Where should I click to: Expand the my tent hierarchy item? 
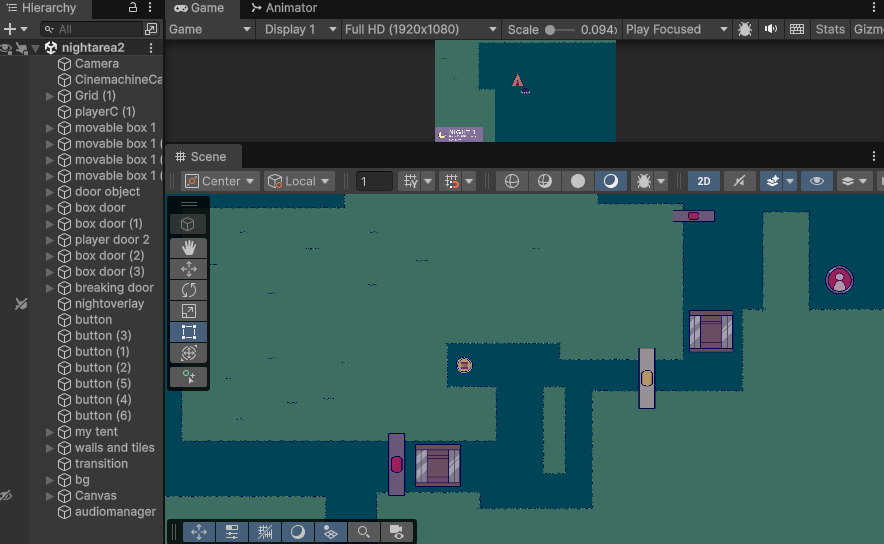point(50,432)
